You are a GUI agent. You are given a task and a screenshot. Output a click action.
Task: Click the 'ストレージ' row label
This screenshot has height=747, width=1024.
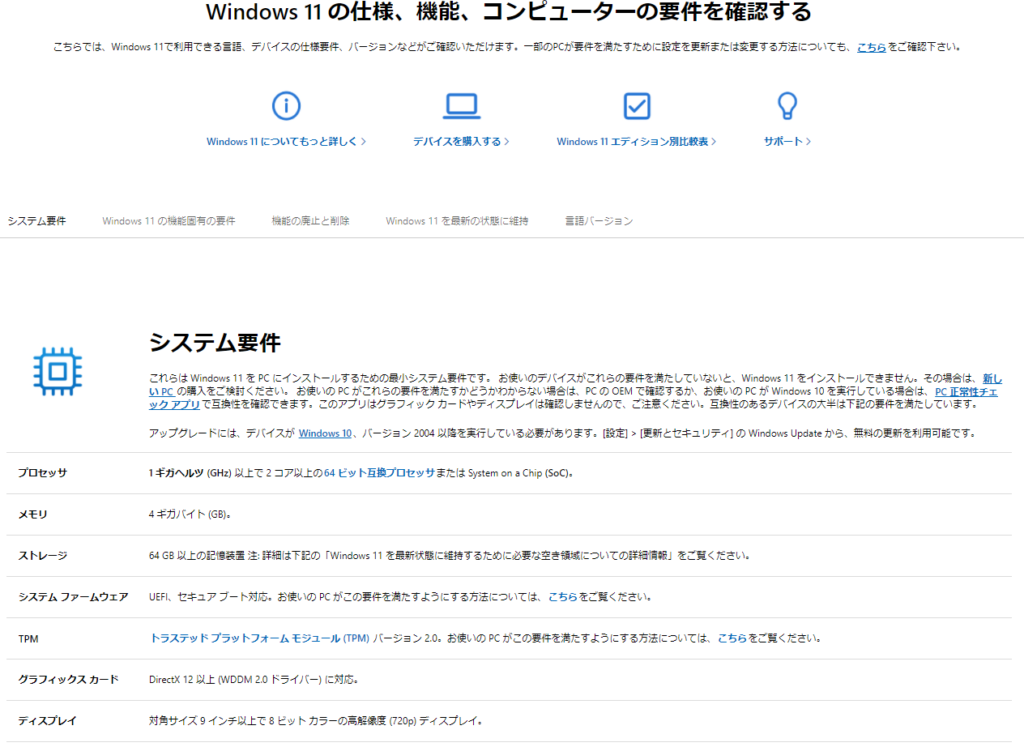(x=42, y=556)
